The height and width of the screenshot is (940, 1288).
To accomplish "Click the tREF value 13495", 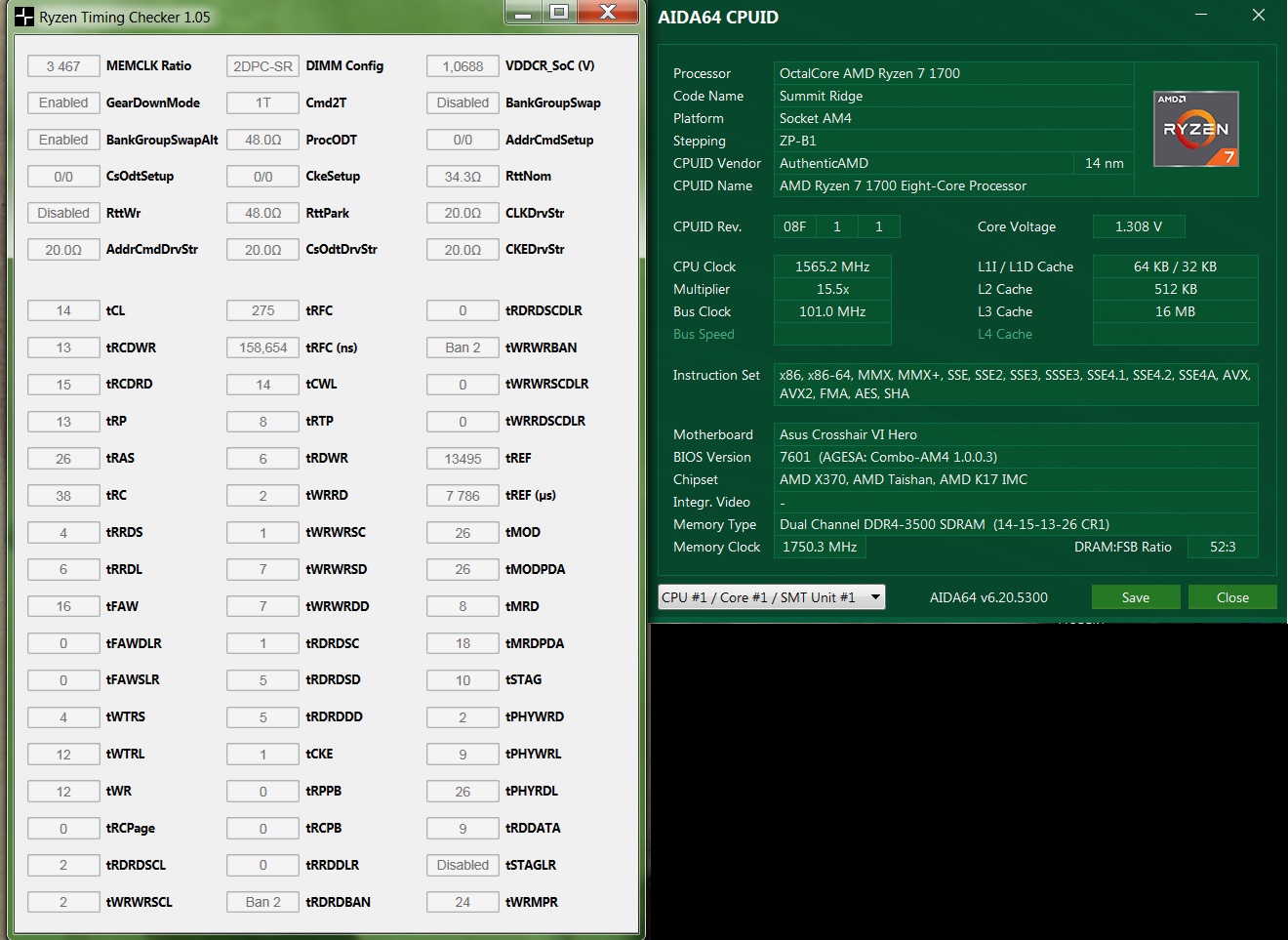I will [463, 459].
